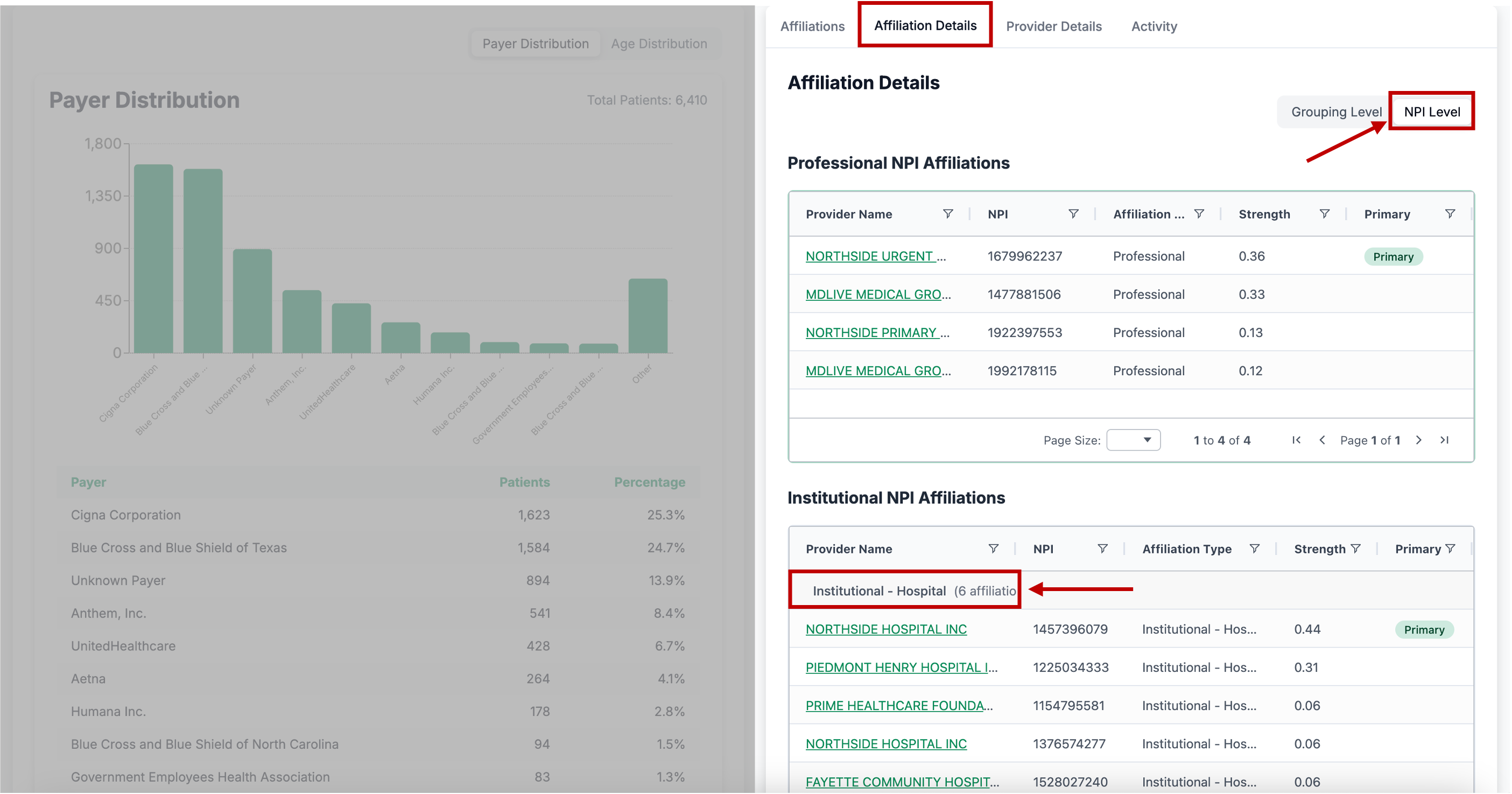This screenshot has height=794, width=1512.
Task: Filter the Professional Provider Name column
Action: (947, 214)
